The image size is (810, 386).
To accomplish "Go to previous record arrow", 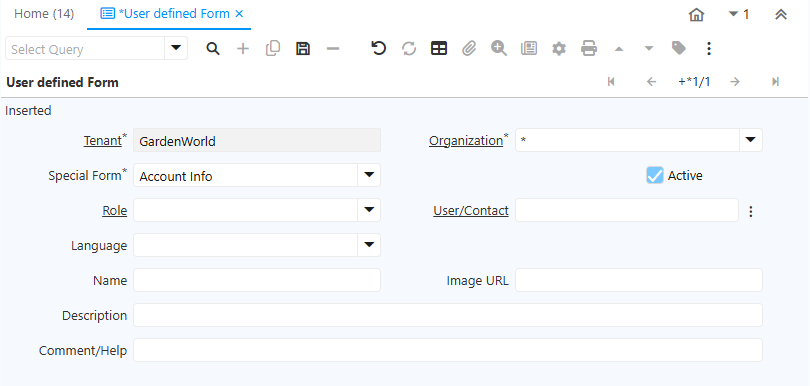I will point(651,82).
